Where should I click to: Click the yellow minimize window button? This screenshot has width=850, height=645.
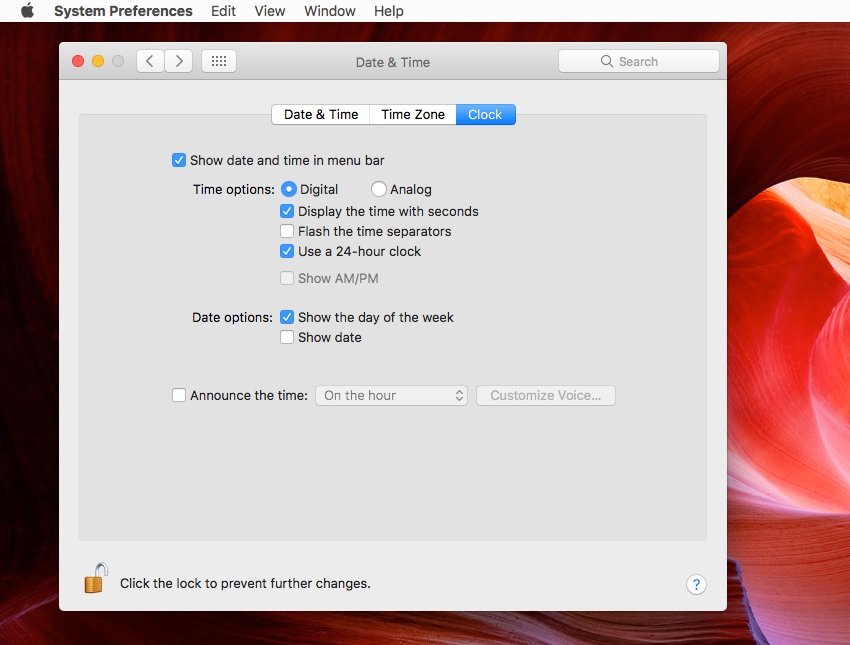click(x=98, y=61)
